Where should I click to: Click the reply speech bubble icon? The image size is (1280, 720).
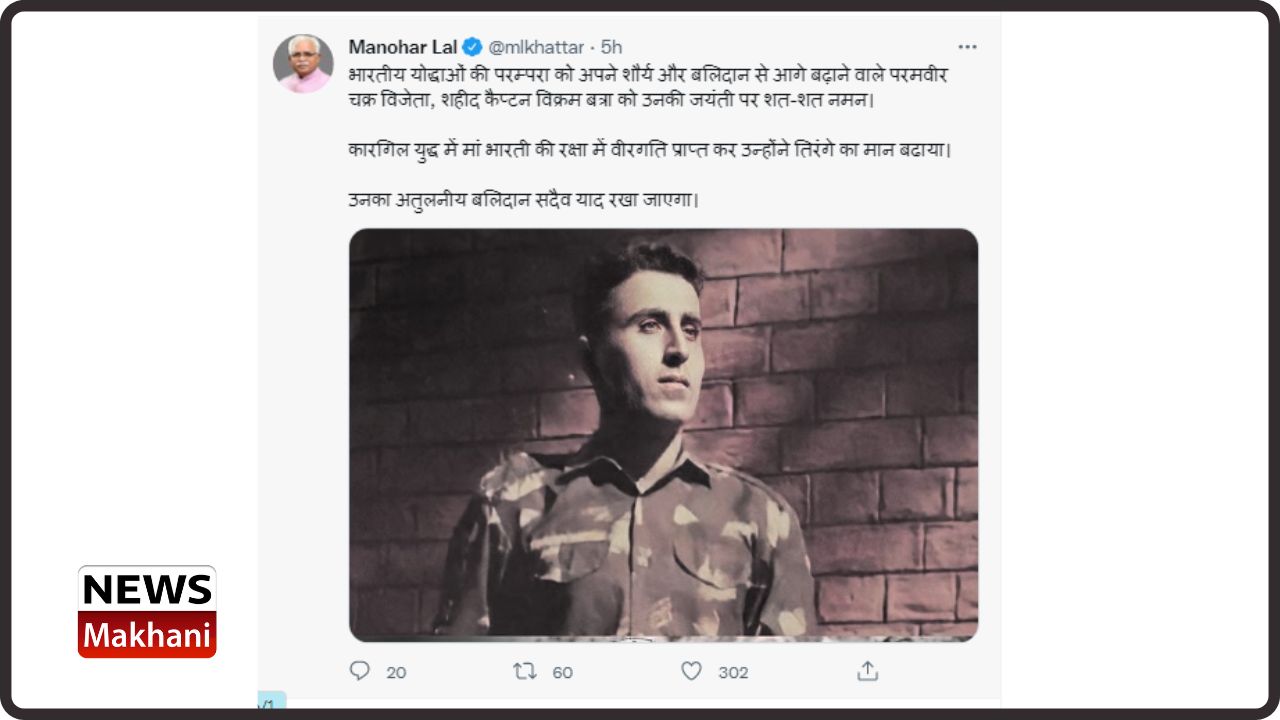360,671
